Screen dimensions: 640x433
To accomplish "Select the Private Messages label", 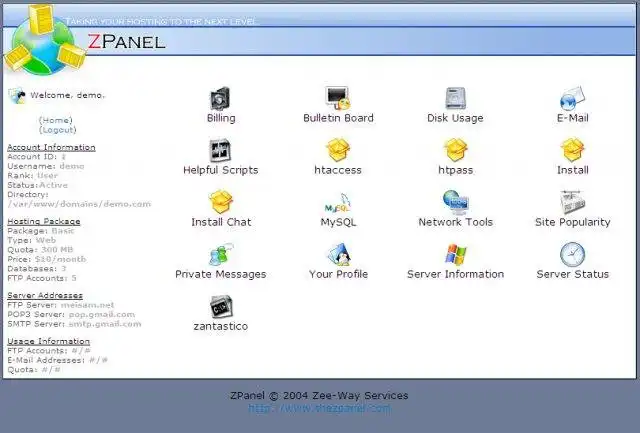I will click(x=220, y=274).
